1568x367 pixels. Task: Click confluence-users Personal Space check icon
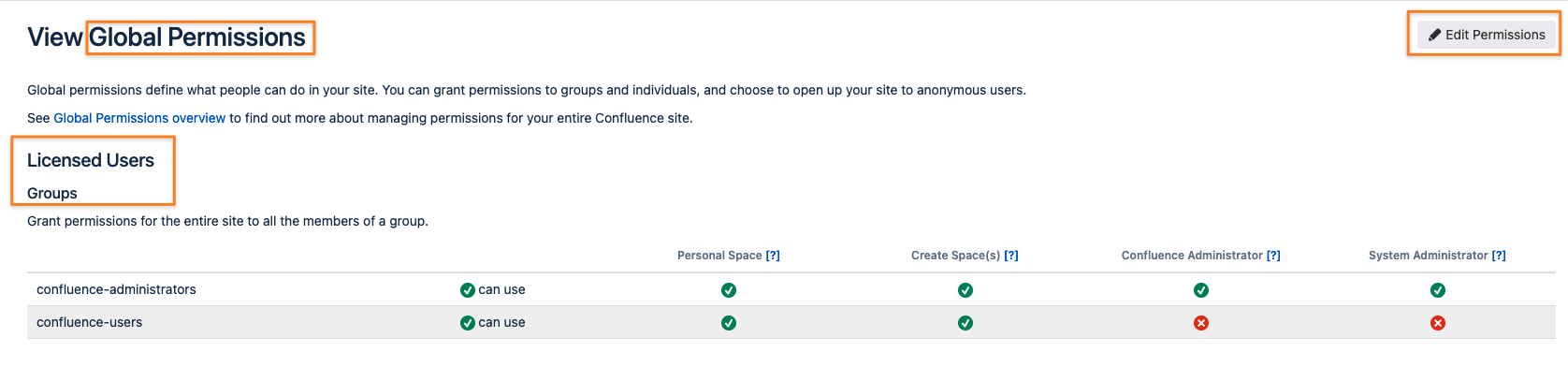pyautogui.click(x=729, y=323)
